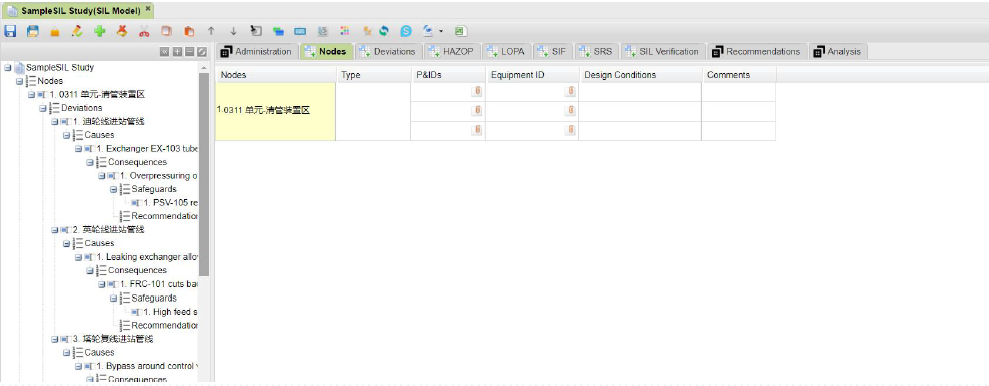The image size is (989, 386).
Task: Open the SIL Verification tab
Action: point(662,52)
